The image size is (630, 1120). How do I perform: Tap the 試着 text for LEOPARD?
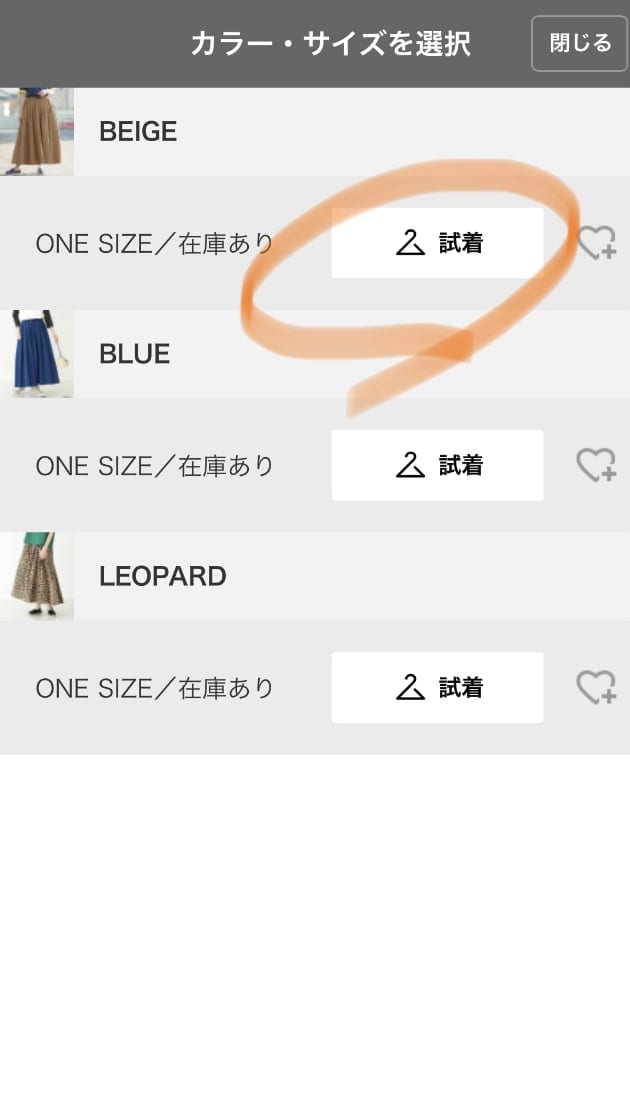coord(461,687)
